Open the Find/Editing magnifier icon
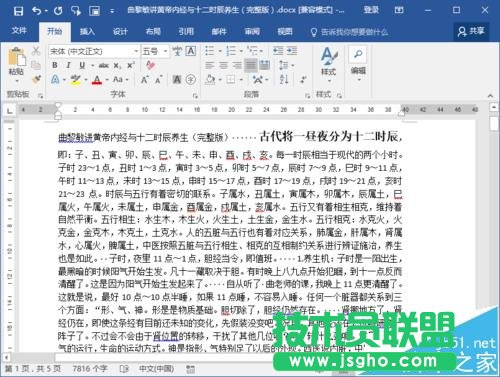Image resolution: width=500 pixels, height=377 pixels. tap(358, 54)
